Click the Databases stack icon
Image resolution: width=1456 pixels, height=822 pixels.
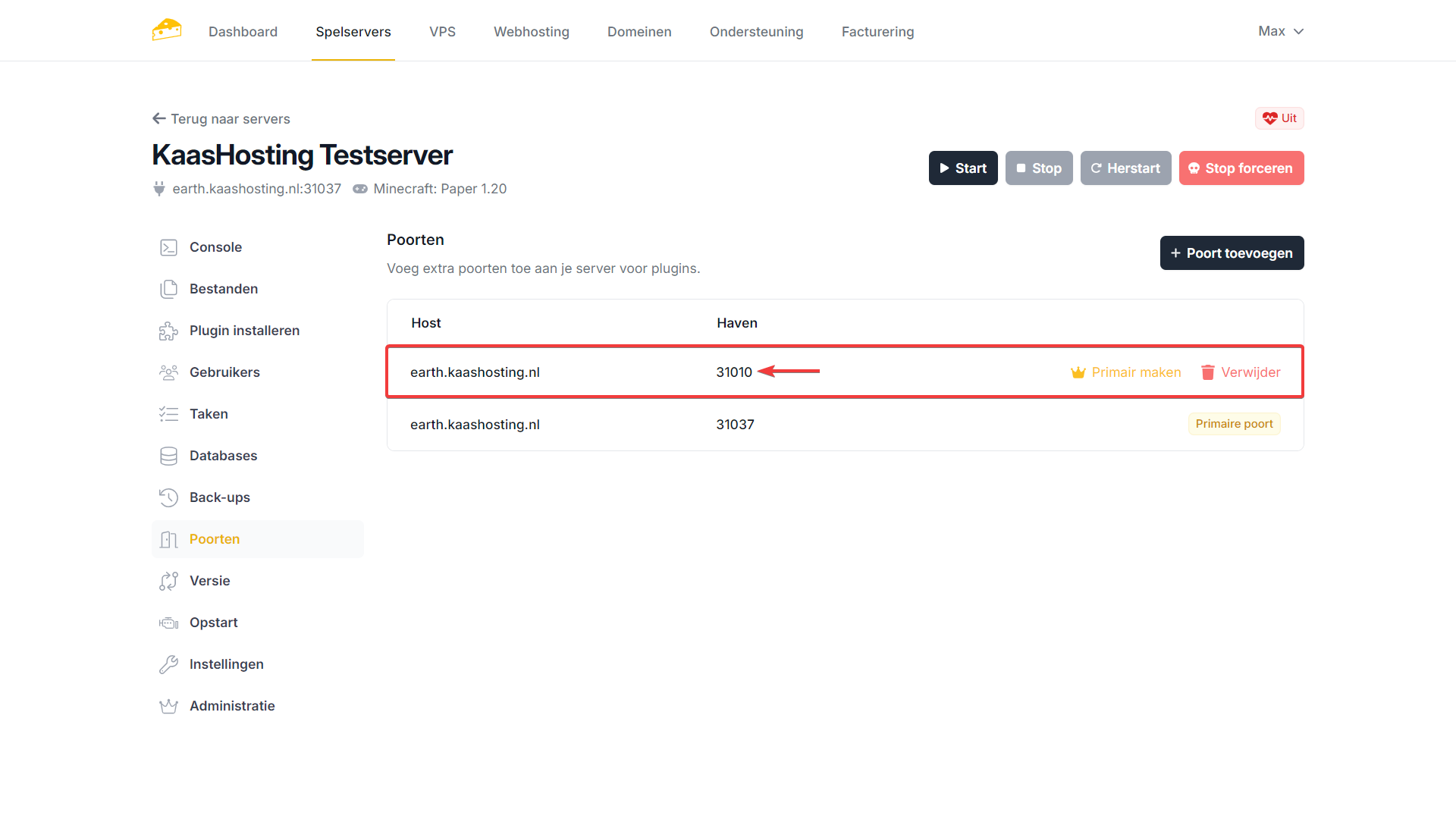coord(168,456)
